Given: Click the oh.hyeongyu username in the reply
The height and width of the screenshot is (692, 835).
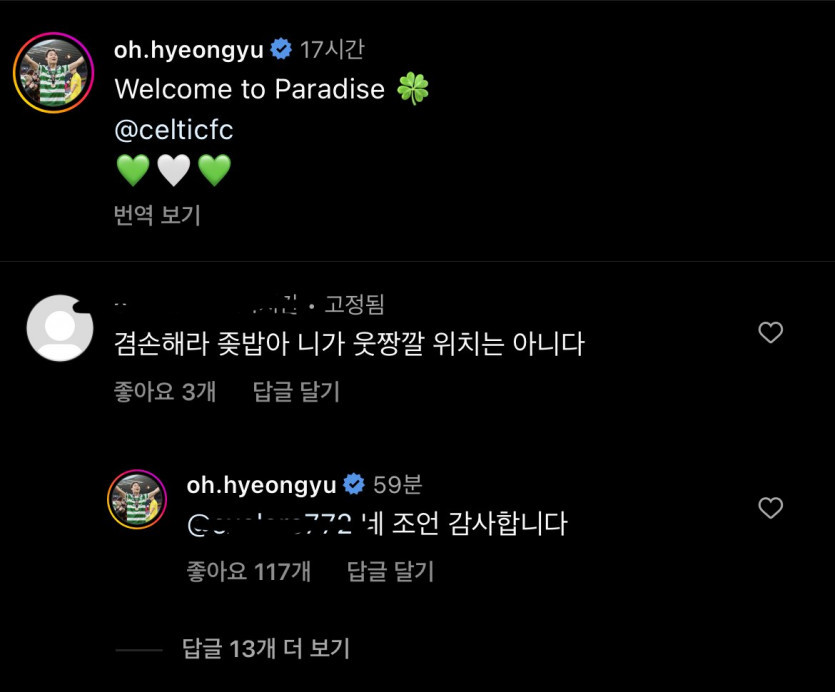Looking at the screenshot, I should point(262,485).
